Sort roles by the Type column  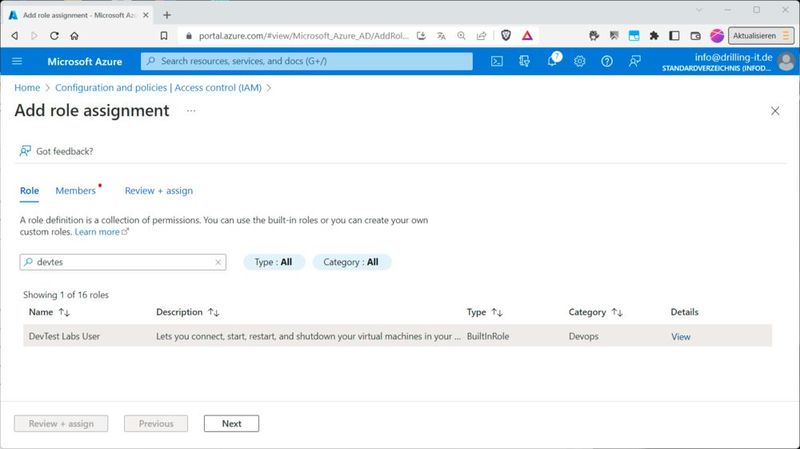[484, 312]
